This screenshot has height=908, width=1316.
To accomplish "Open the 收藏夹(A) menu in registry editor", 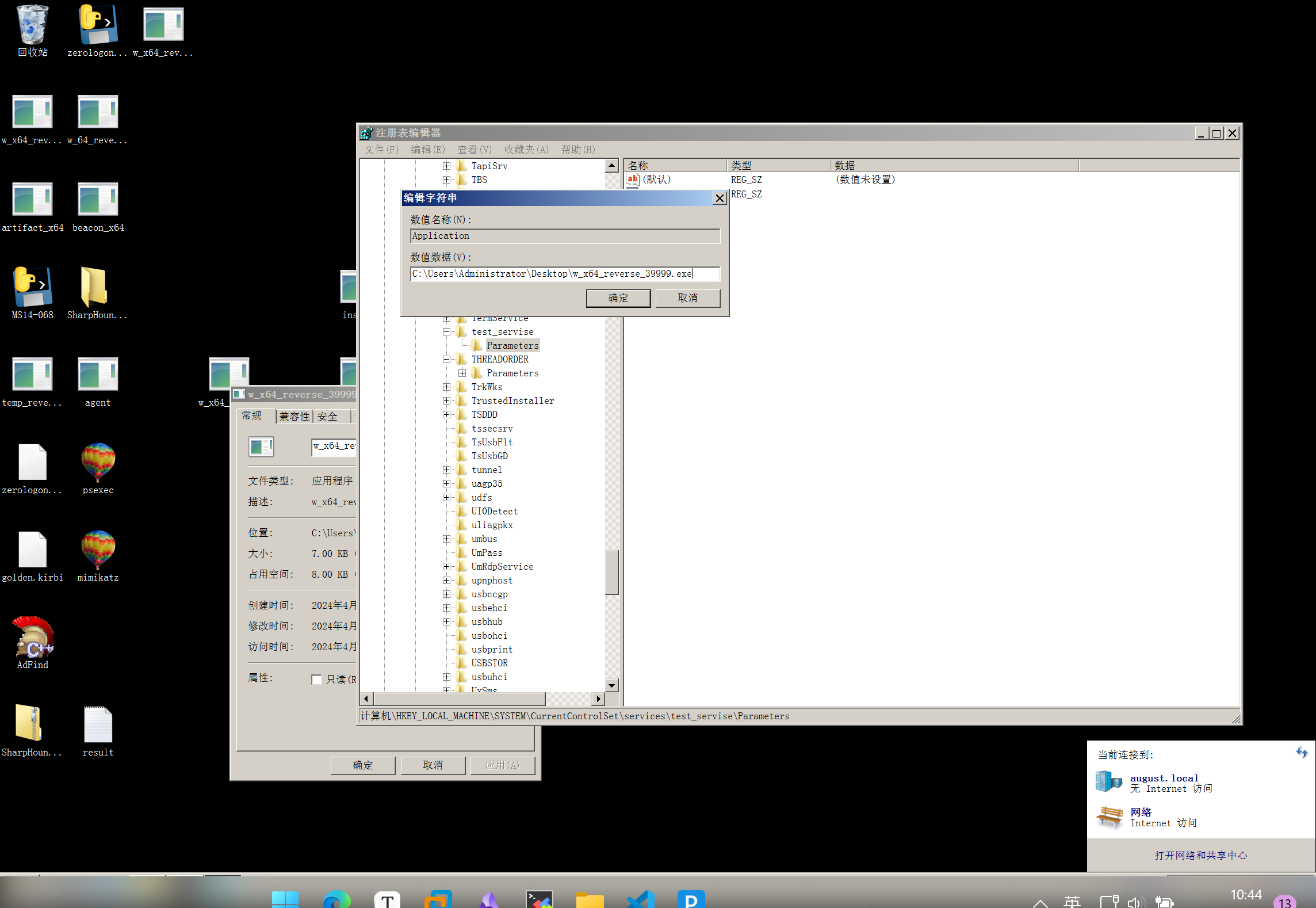I will click(x=526, y=150).
